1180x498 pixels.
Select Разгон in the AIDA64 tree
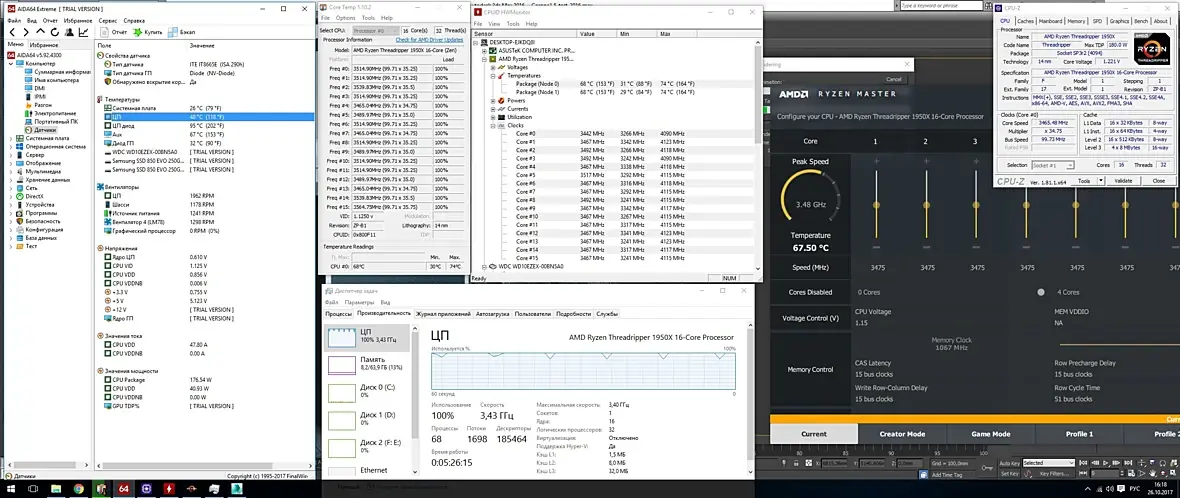point(42,105)
